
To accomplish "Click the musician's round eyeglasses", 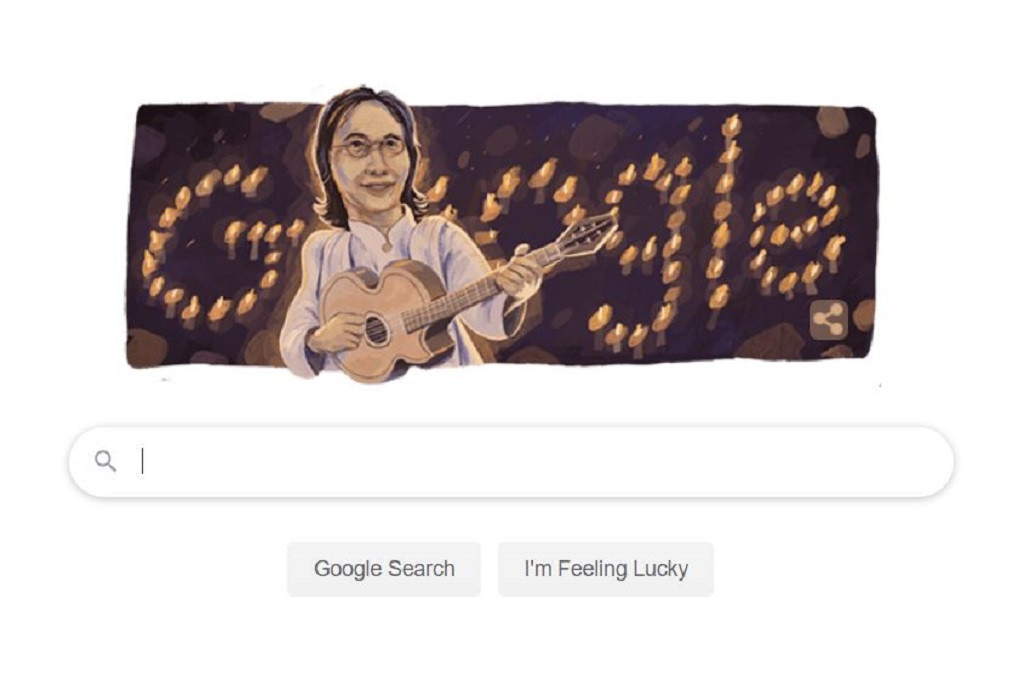I will [370, 146].
